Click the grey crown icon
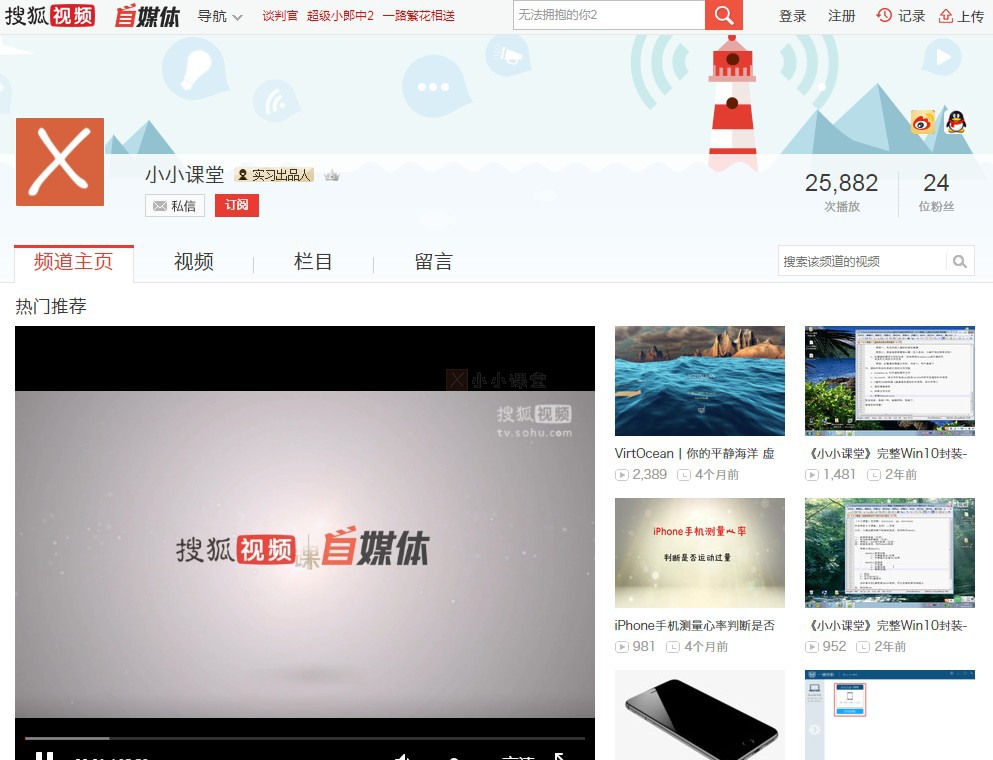The image size is (993, 760). coord(331,175)
